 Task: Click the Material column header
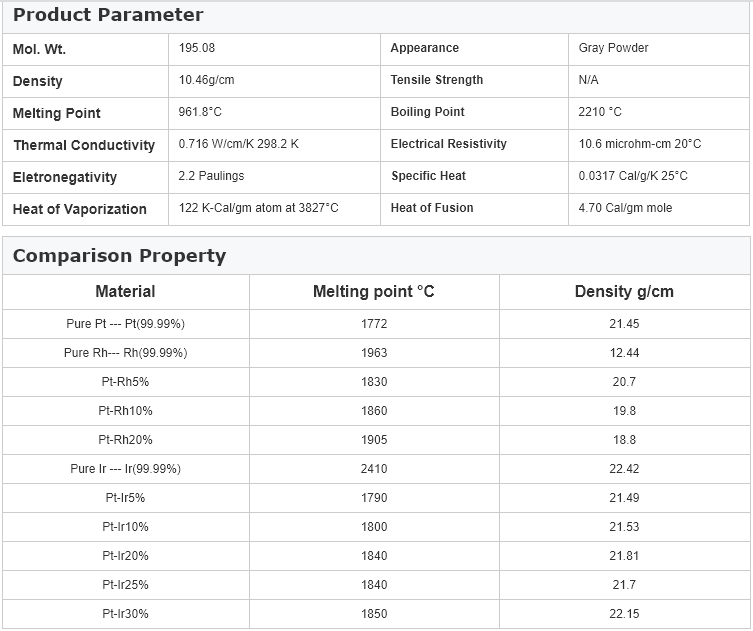(x=125, y=292)
